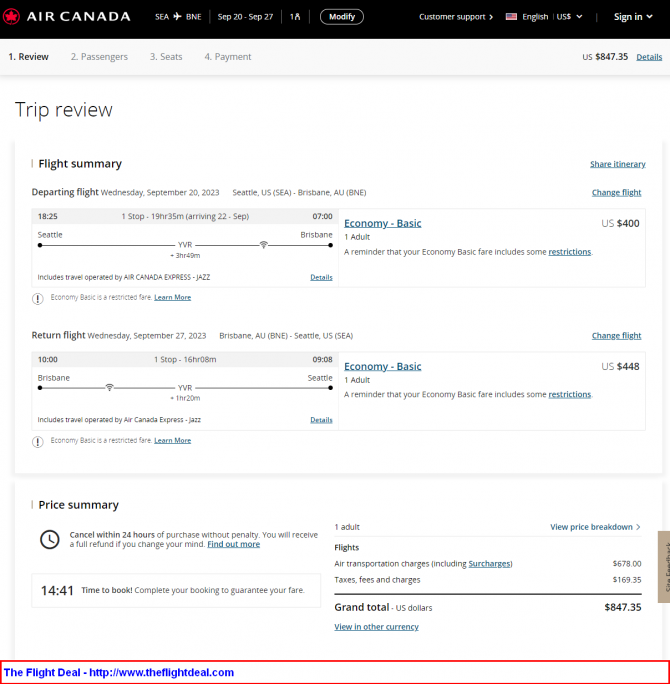Click the US $847.35 total in progress bar
The image size is (670, 684).
click(x=605, y=57)
